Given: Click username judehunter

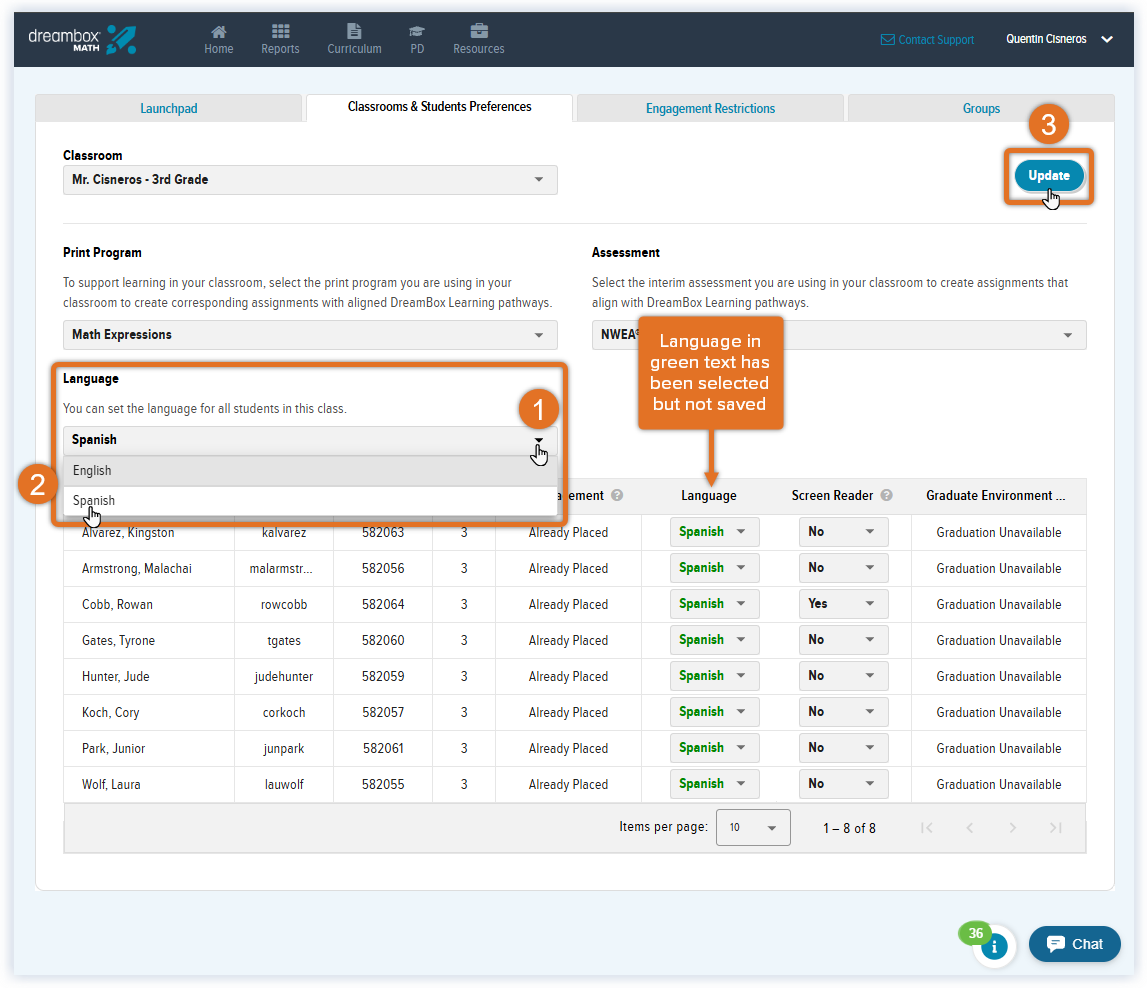Looking at the screenshot, I should [284, 676].
